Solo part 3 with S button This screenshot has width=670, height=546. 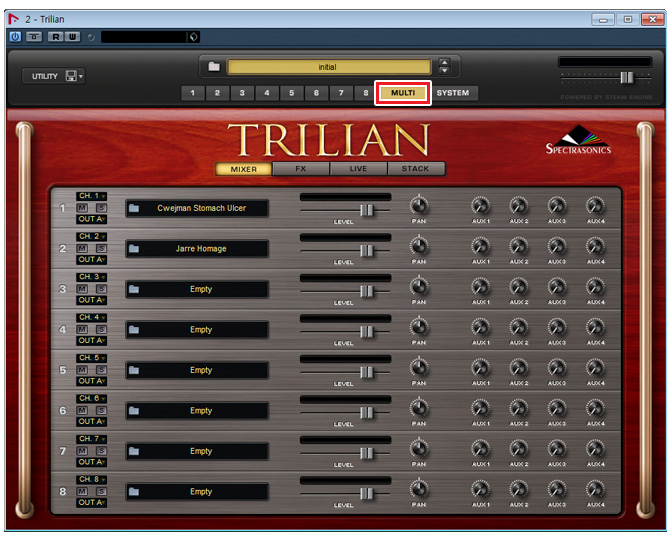(x=101, y=289)
